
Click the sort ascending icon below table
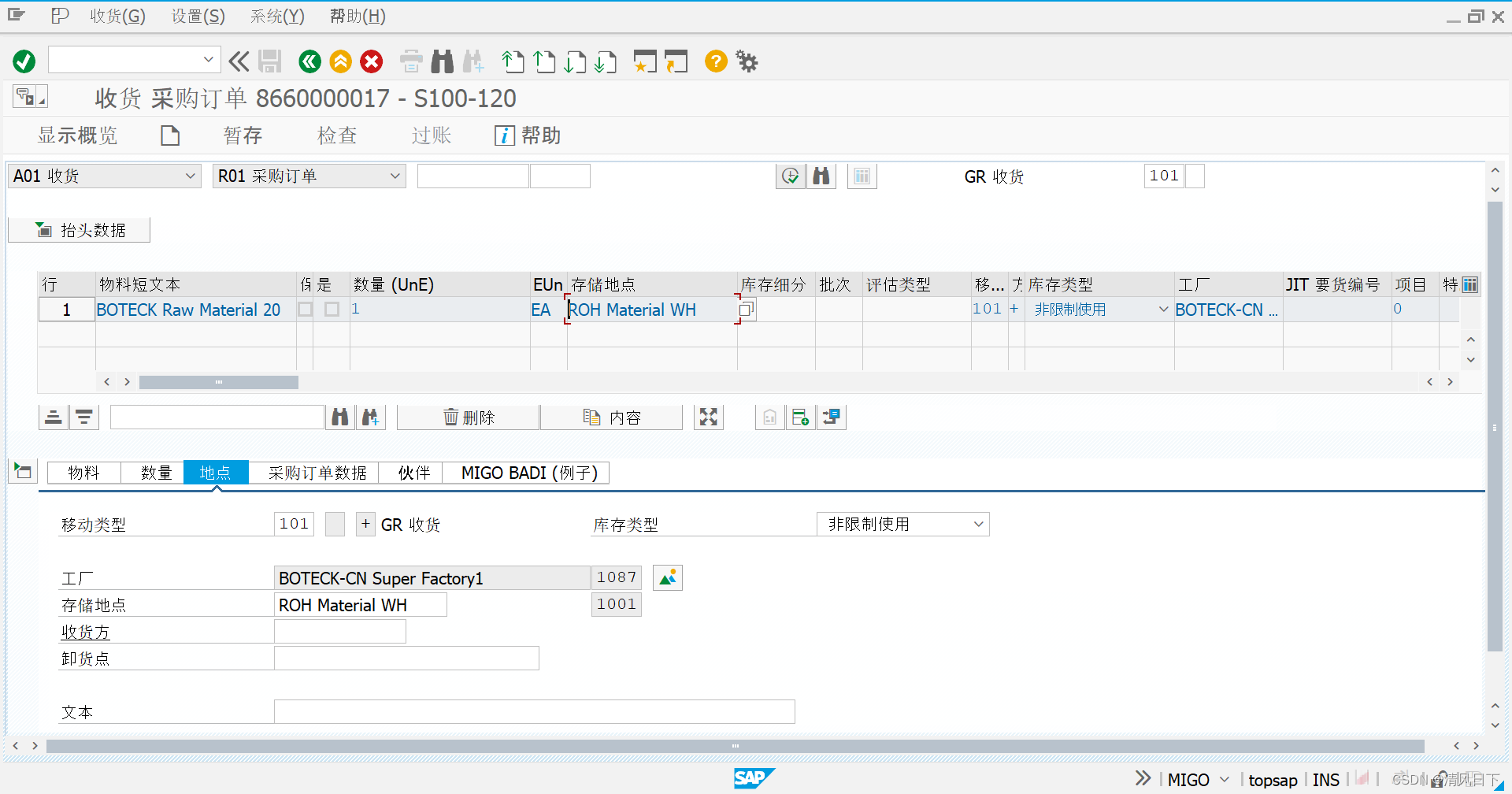[54, 417]
